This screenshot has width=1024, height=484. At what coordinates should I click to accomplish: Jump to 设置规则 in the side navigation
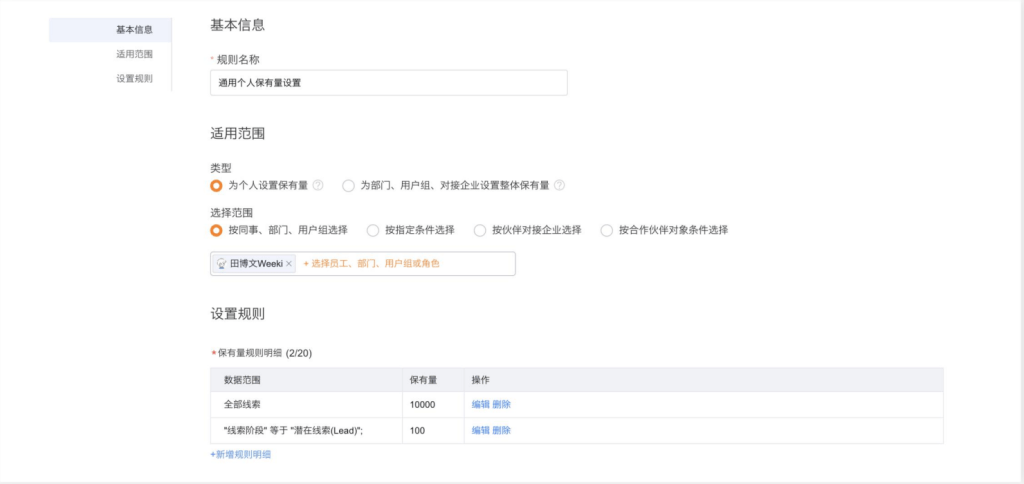[134, 78]
